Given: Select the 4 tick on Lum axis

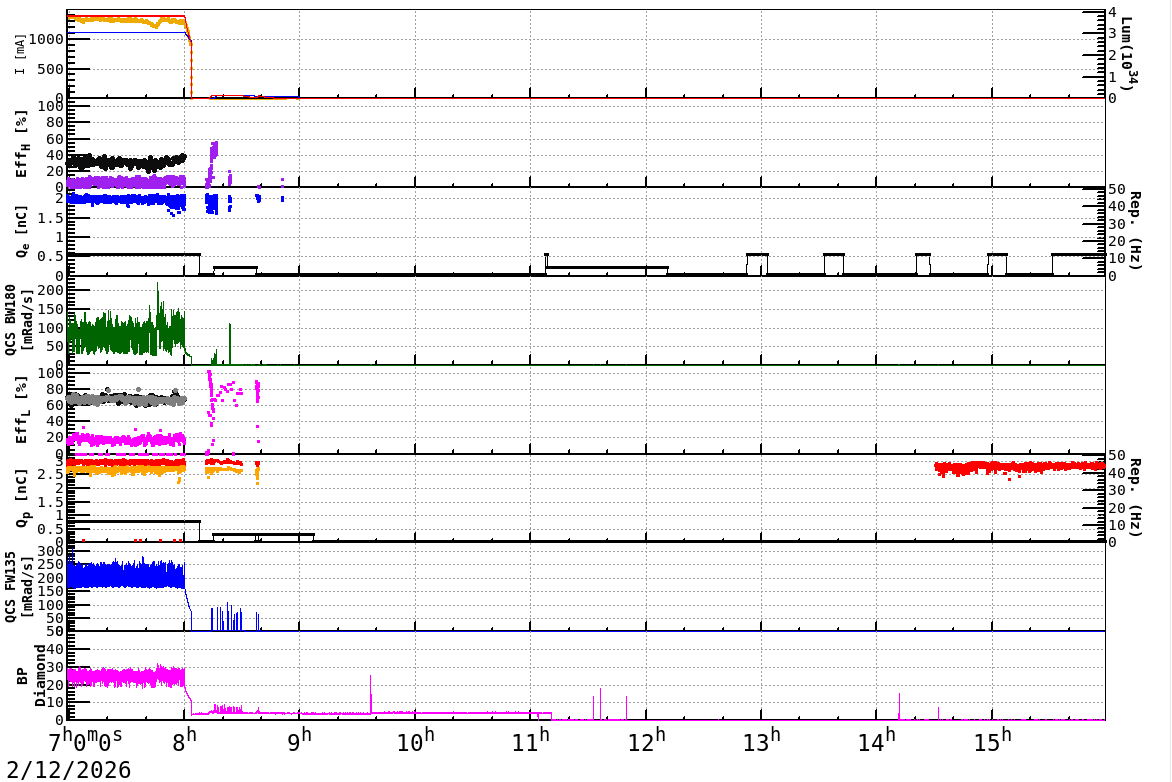Looking at the screenshot, I should coord(1112,13).
